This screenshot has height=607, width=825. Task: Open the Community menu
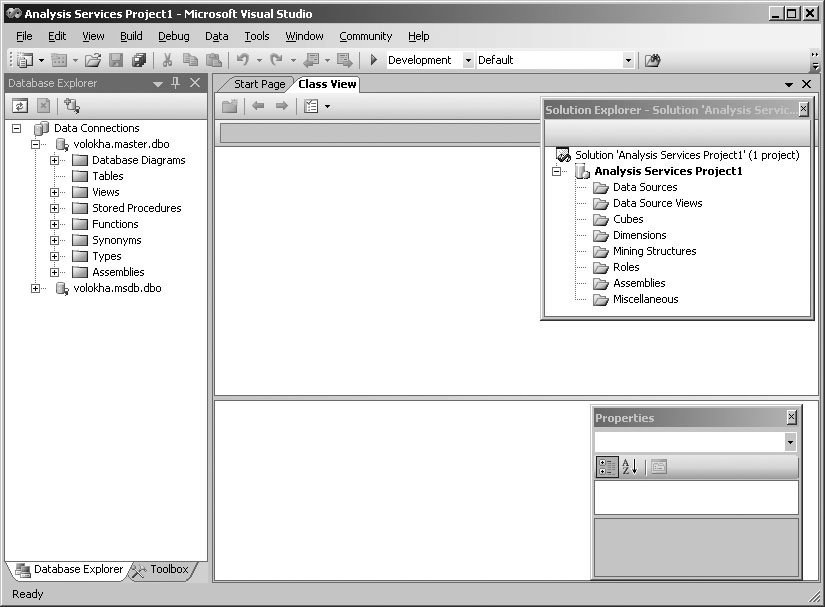365,36
